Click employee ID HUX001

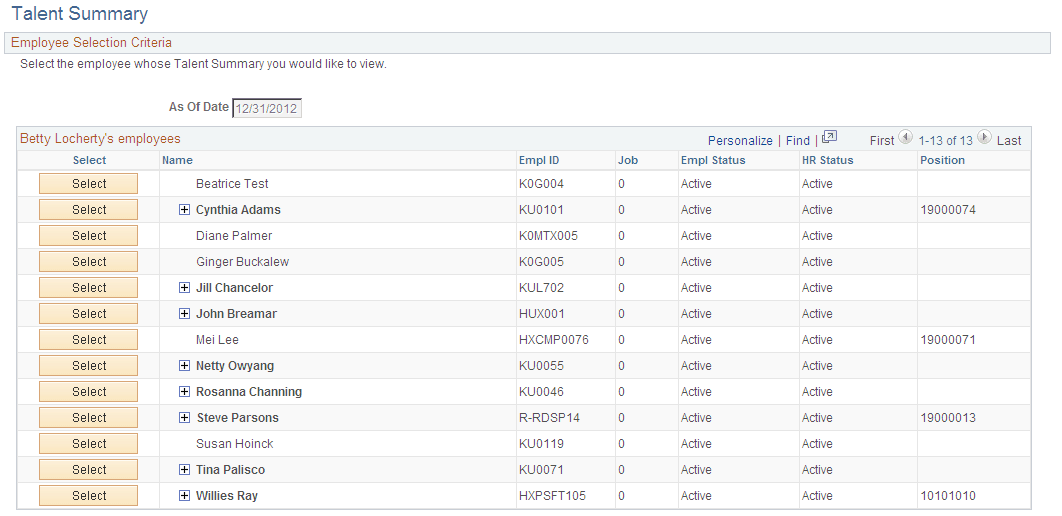541,314
